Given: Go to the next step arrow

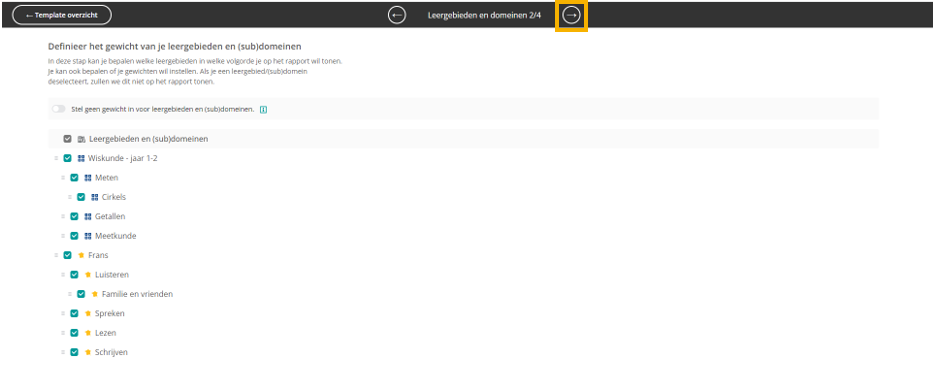Looking at the screenshot, I should click(x=571, y=15).
